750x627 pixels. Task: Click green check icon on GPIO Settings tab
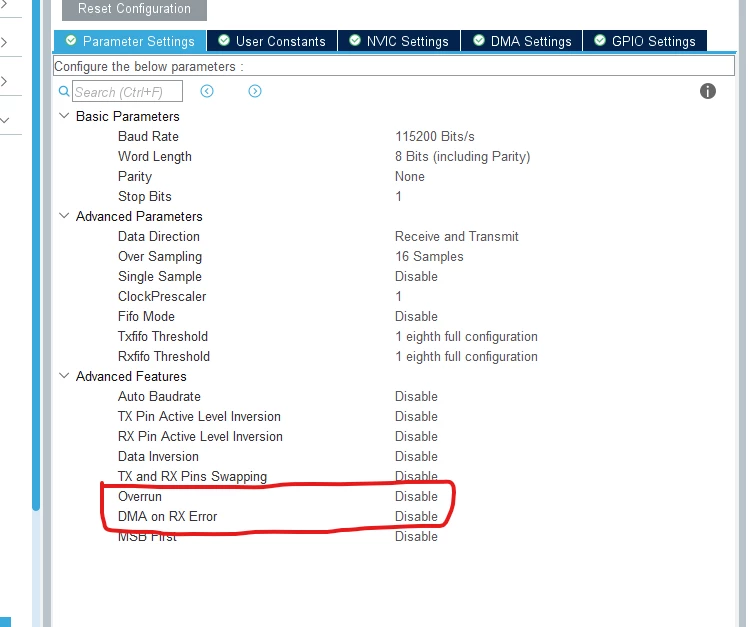tap(600, 40)
